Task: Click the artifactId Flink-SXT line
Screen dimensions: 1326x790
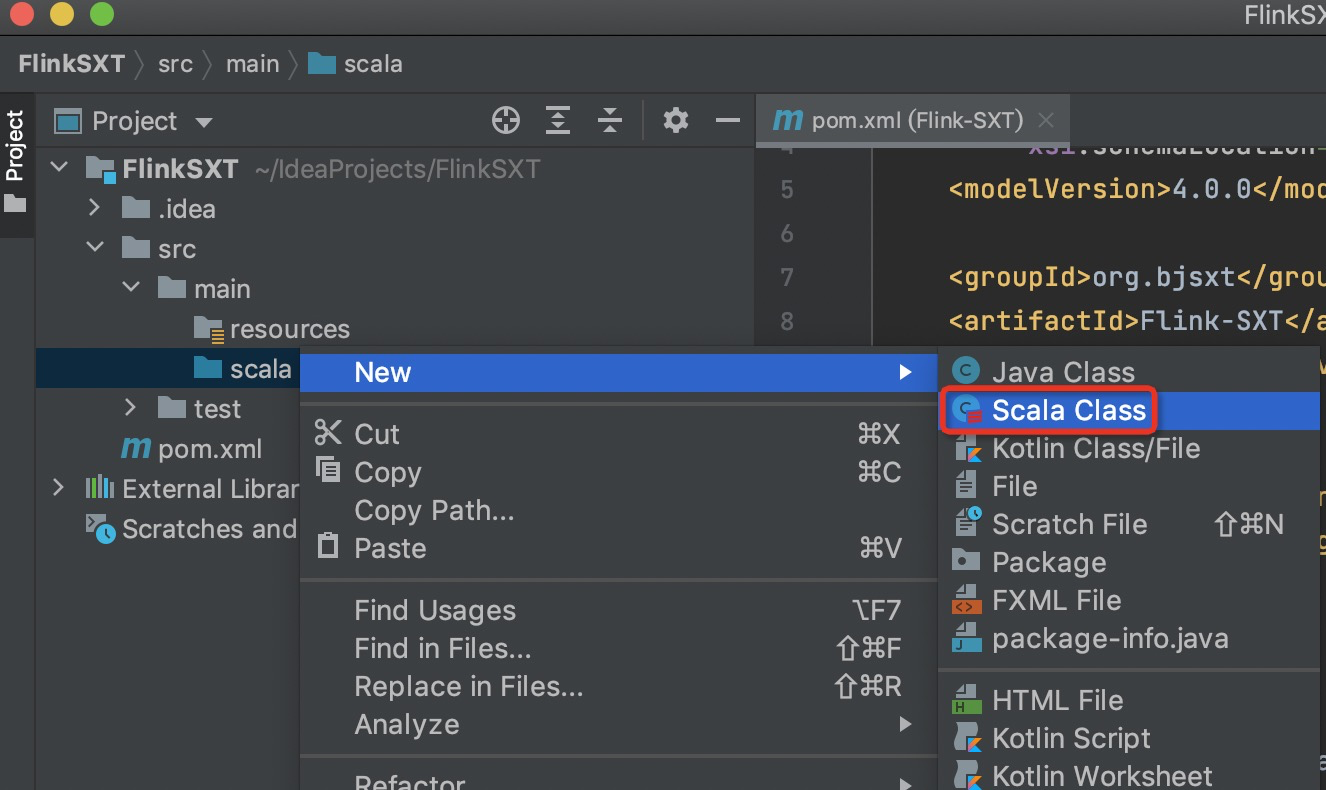Action: [x=1138, y=321]
